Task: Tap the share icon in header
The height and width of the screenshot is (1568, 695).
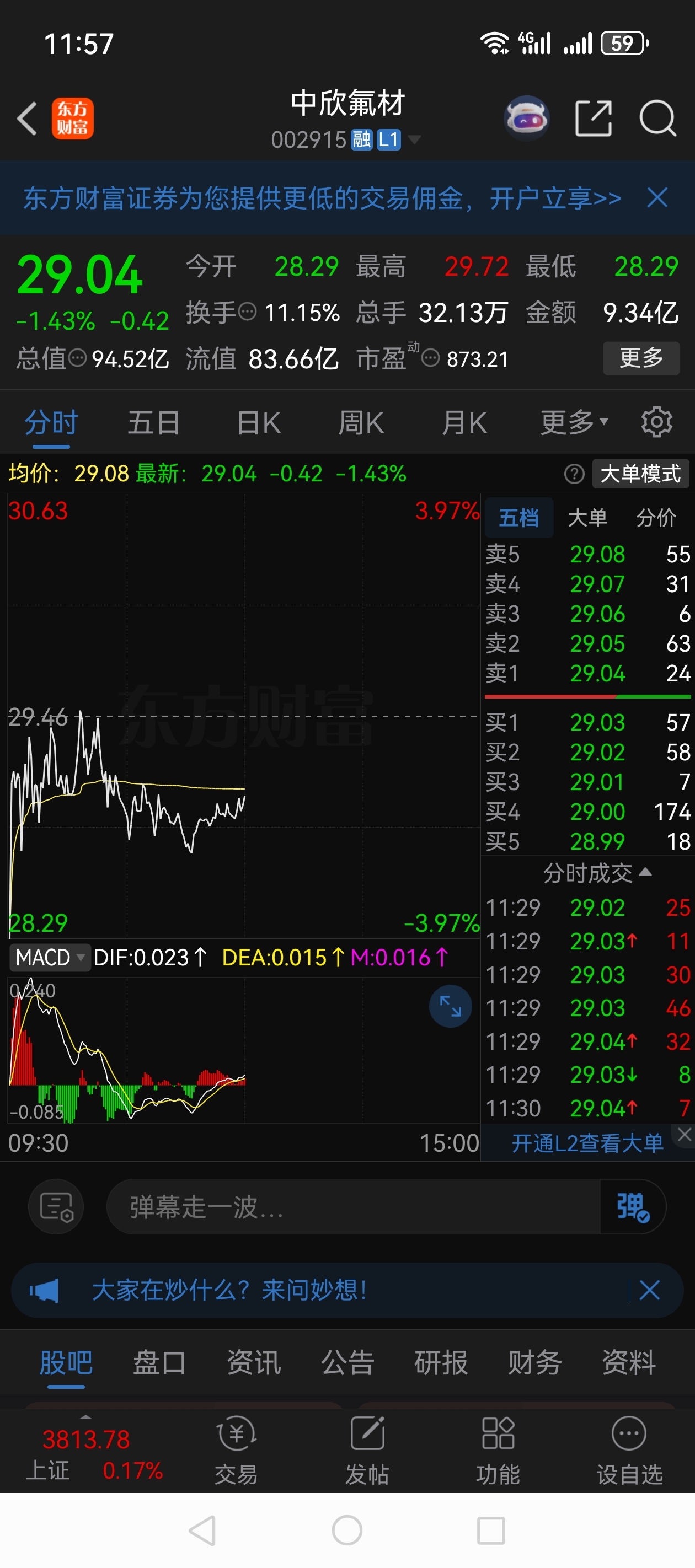Action: click(x=594, y=118)
